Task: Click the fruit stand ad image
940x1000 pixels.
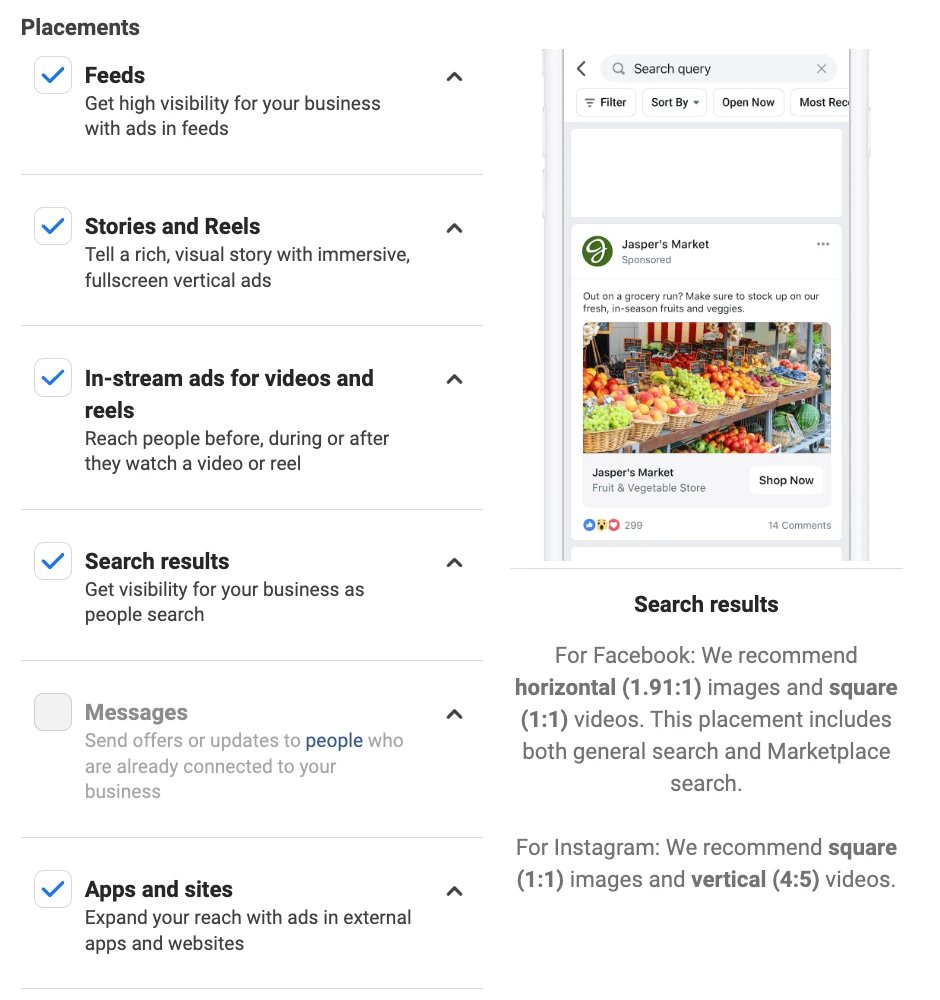Action: click(706, 387)
